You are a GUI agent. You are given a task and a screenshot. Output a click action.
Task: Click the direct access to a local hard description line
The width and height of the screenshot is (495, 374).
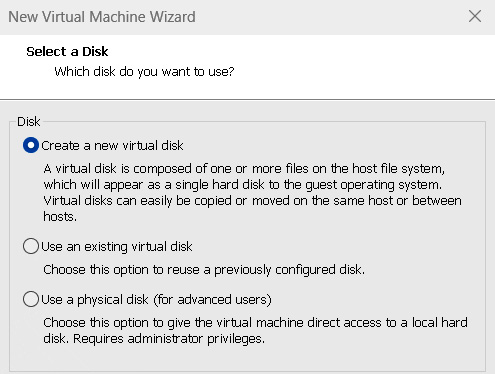tap(255, 323)
